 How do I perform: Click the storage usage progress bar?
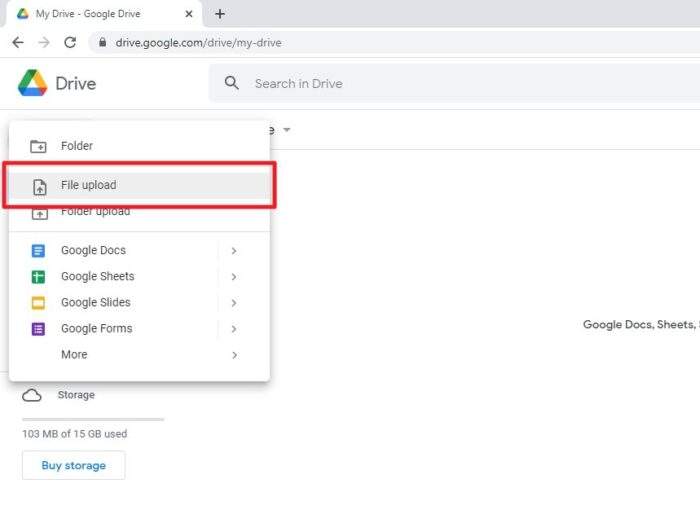(93, 419)
